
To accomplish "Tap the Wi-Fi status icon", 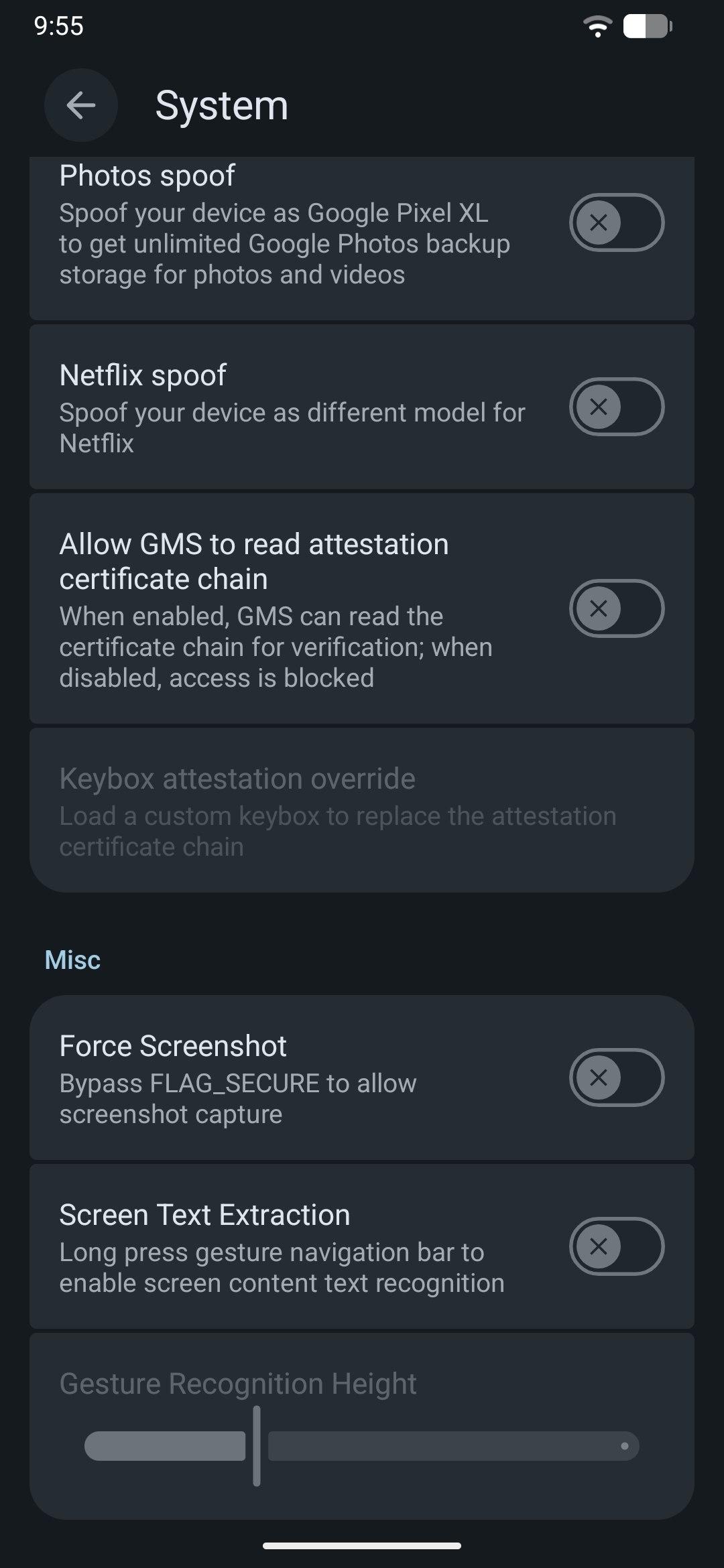I will (597, 27).
